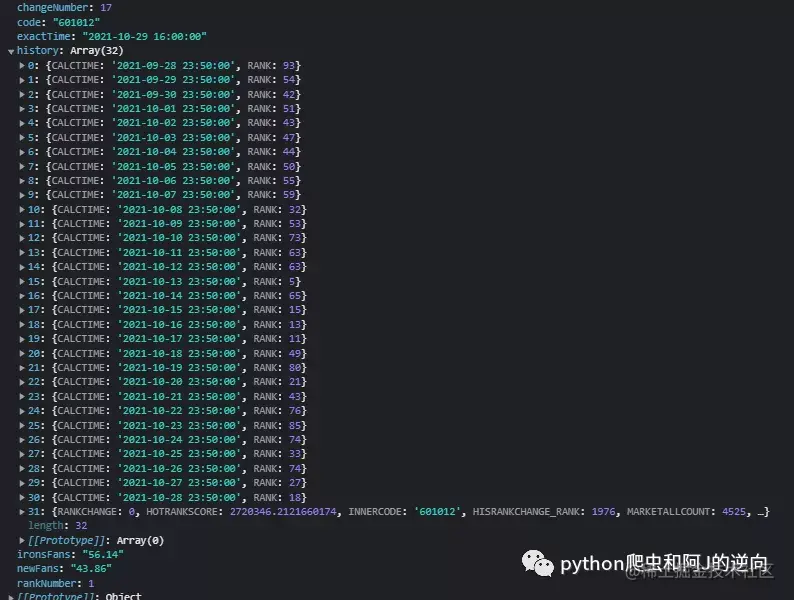The height and width of the screenshot is (600, 794).
Task: Expand history entry 0 dated 2021-09-28
Action: pyautogui.click(x=22, y=65)
